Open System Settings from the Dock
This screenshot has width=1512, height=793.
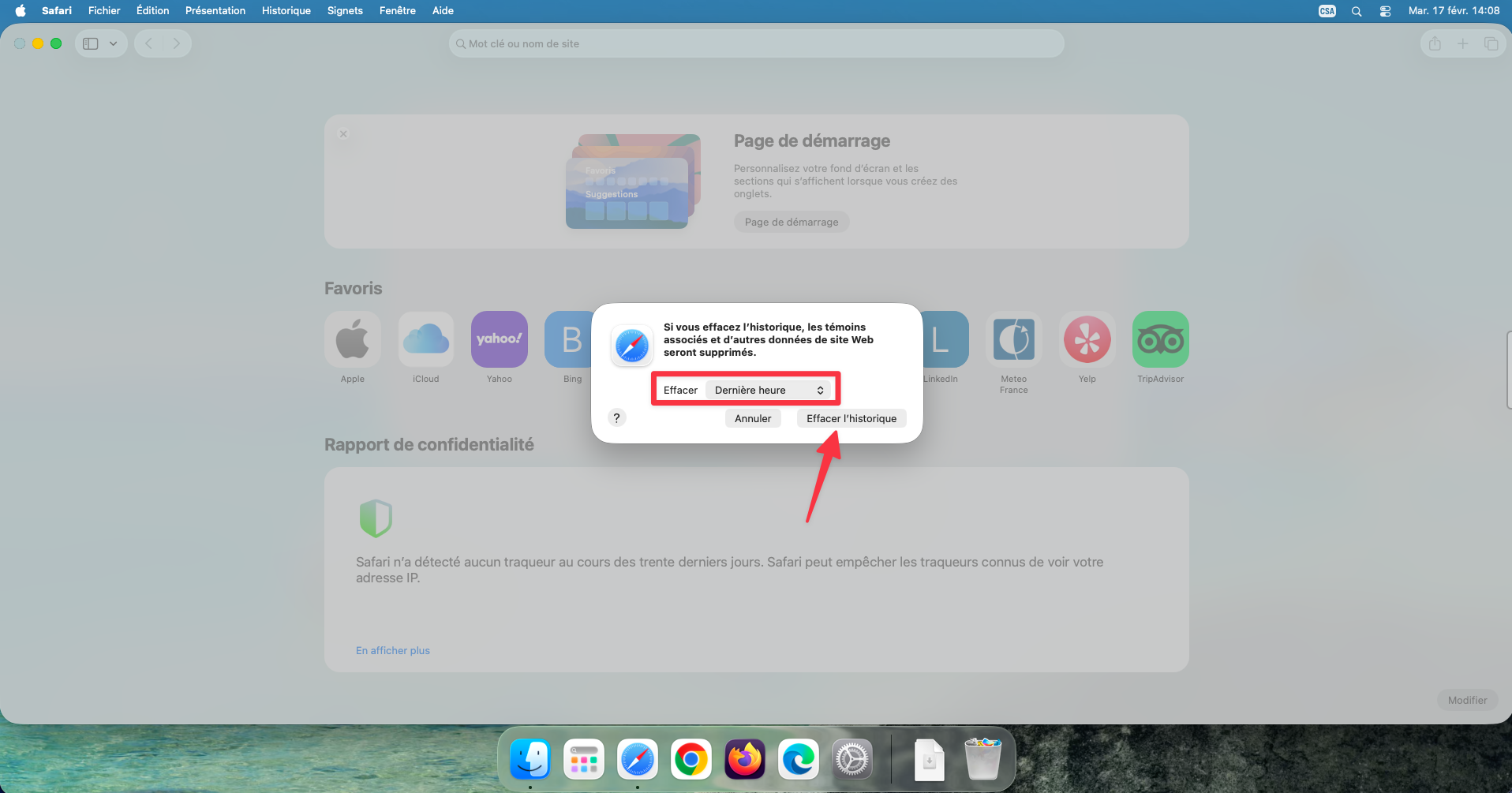[852, 760]
